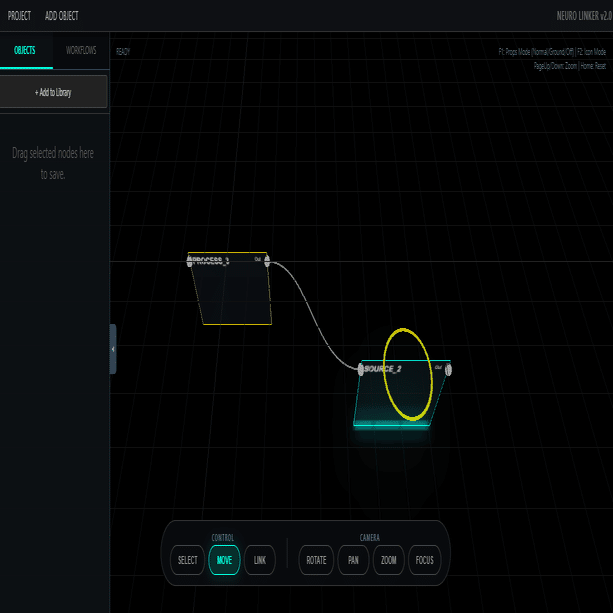The height and width of the screenshot is (613, 613).
Task: Click the input port of SOURCE_2 node
Action: click(360, 369)
